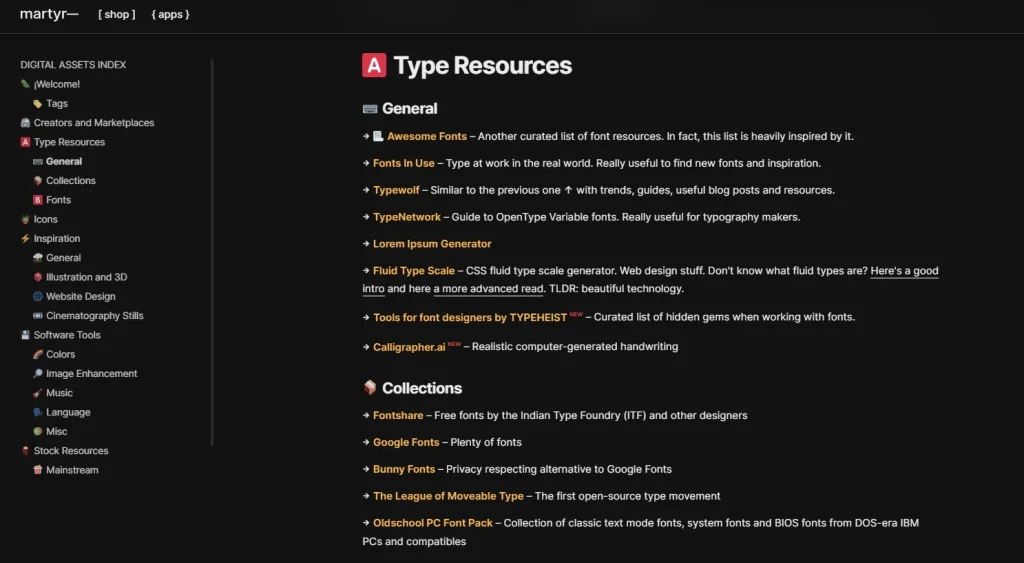Jump to Fonts section in the sidebar

pos(58,200)
